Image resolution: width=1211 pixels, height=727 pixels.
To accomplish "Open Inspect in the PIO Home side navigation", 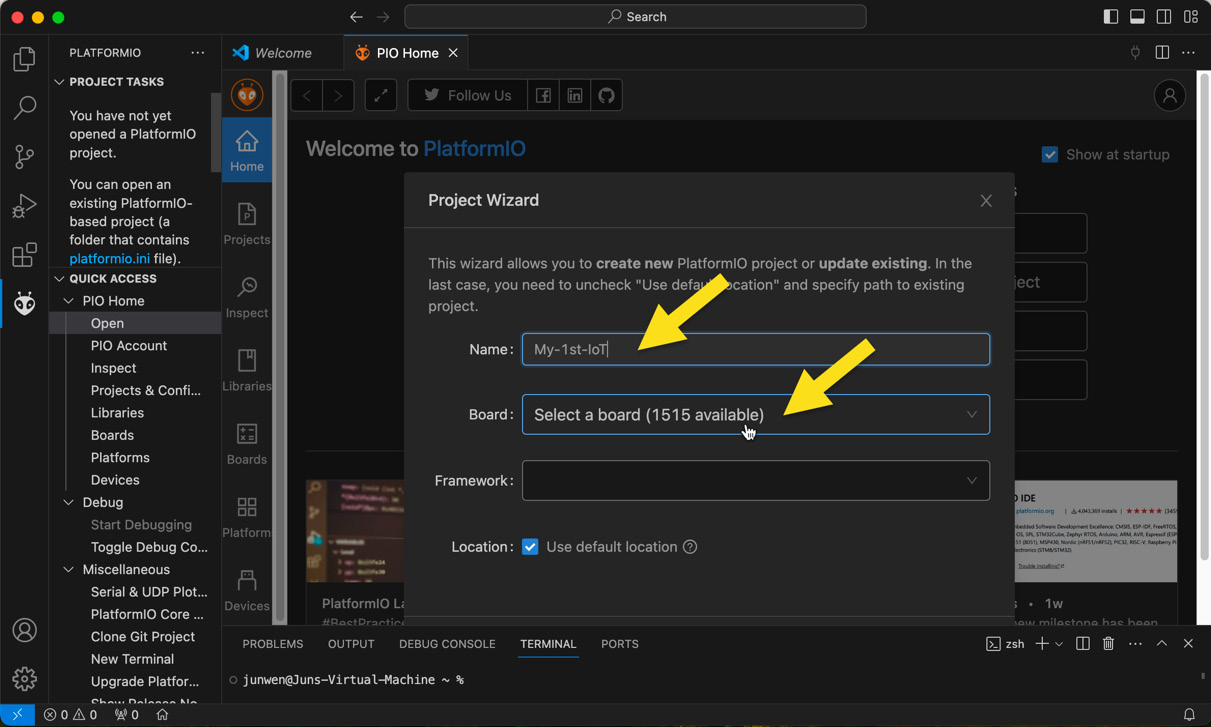I will click(x=247, y=297).
